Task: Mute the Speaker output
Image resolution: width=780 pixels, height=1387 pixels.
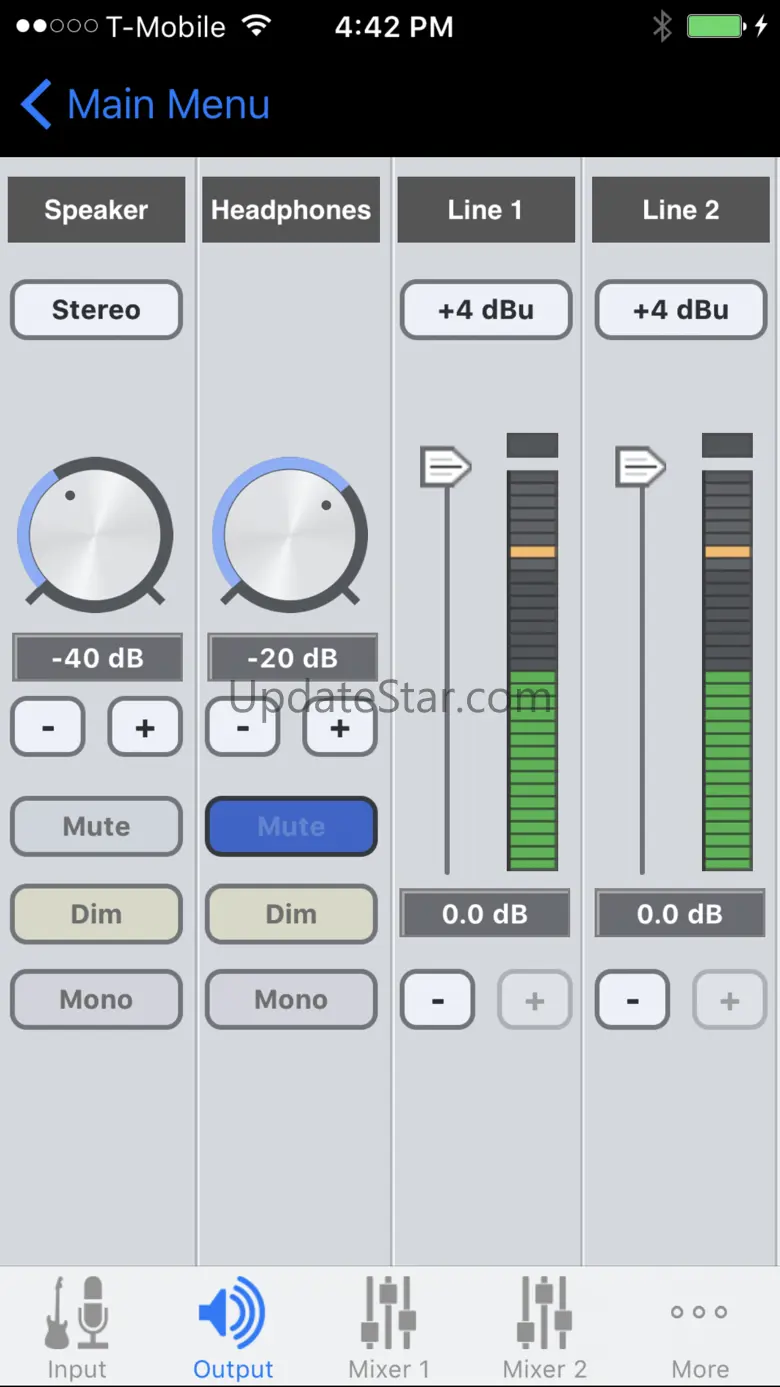Action: 96,826
